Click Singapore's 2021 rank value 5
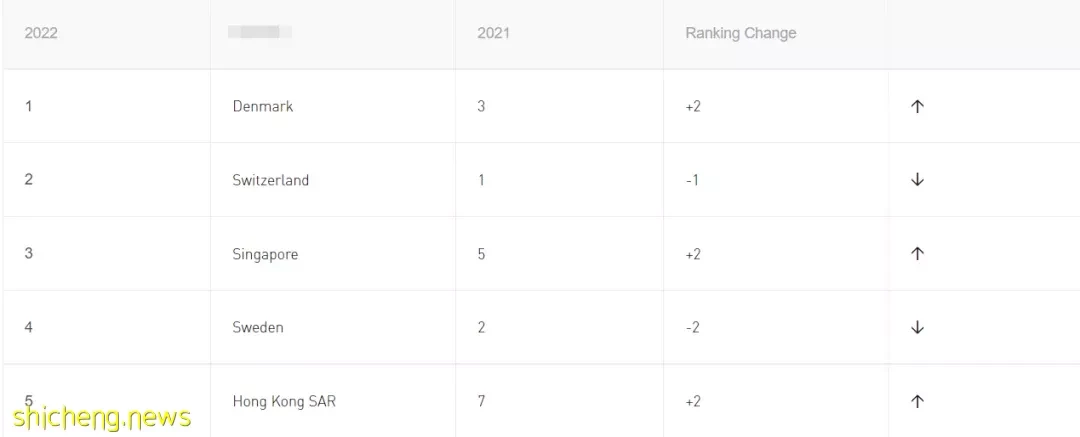Screen dimensions: 1080x437 tap(481, 254)
